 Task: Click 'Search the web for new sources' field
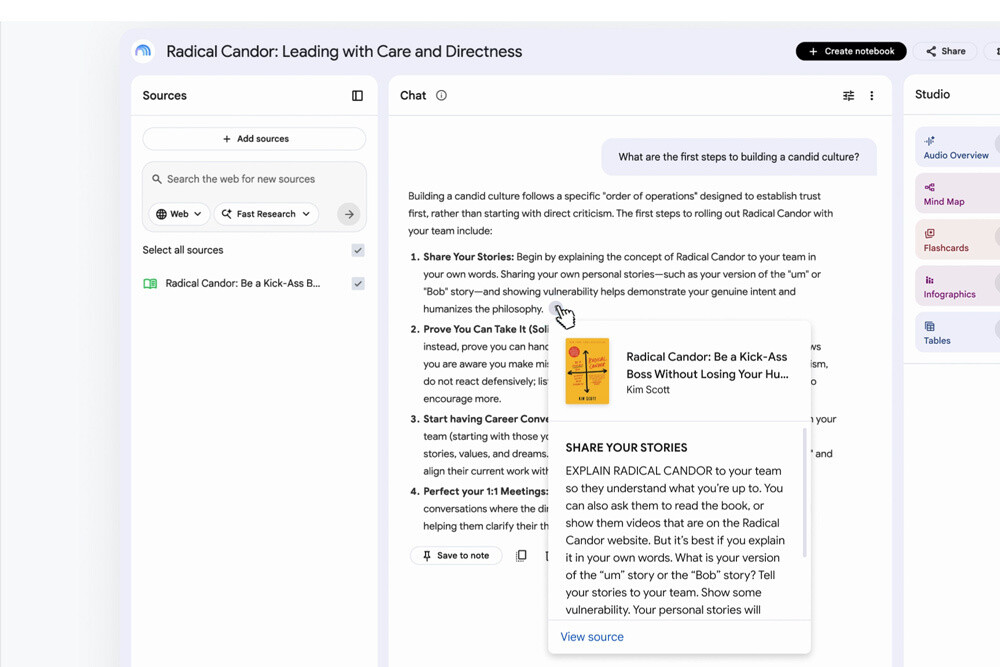254,179
